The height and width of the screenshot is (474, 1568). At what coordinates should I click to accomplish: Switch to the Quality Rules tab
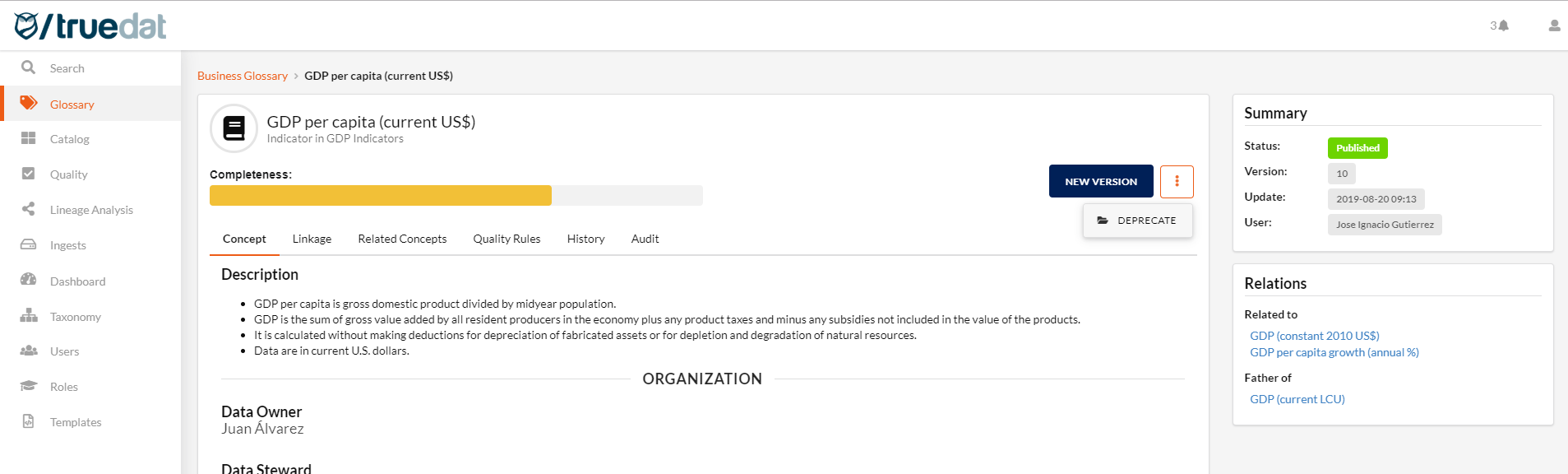(x=506, y=239)
